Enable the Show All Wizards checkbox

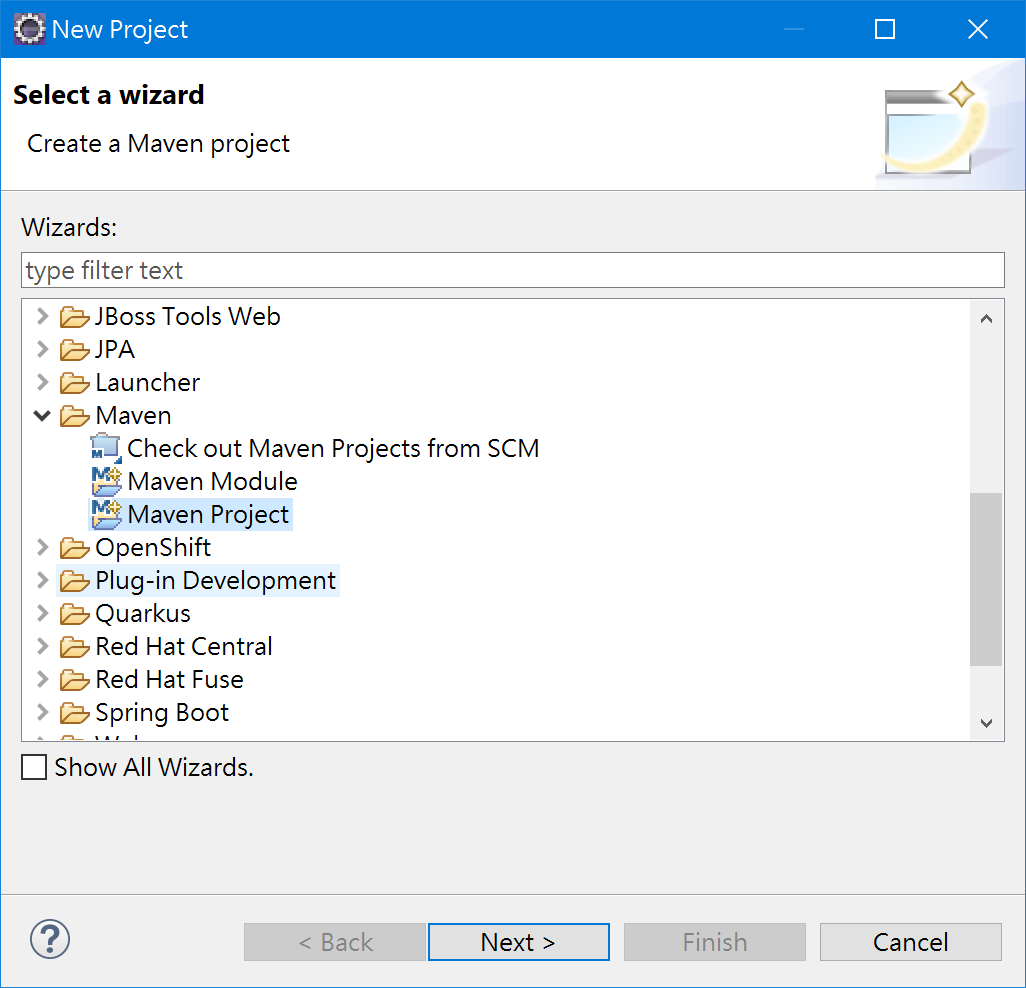click(35, 767)
